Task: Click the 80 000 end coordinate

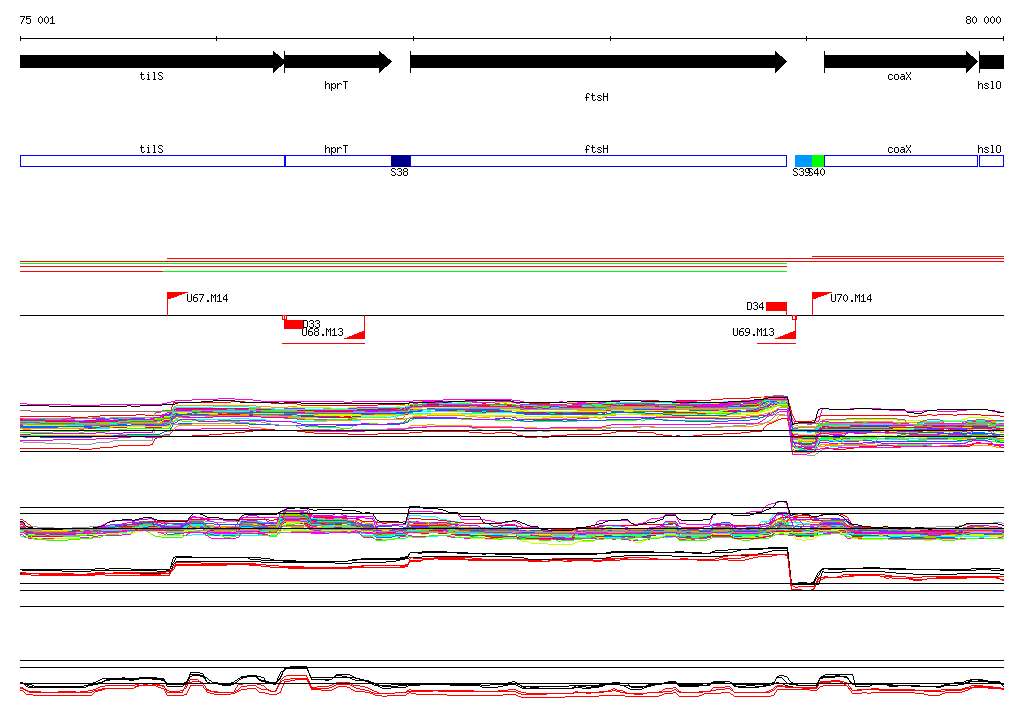Action: coord(984,20)
